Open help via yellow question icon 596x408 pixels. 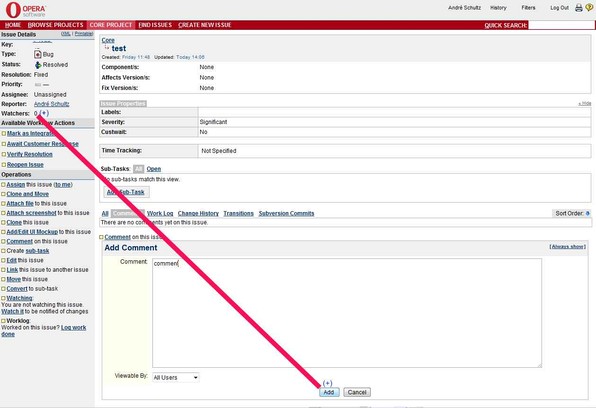click(x=590, y=7)
